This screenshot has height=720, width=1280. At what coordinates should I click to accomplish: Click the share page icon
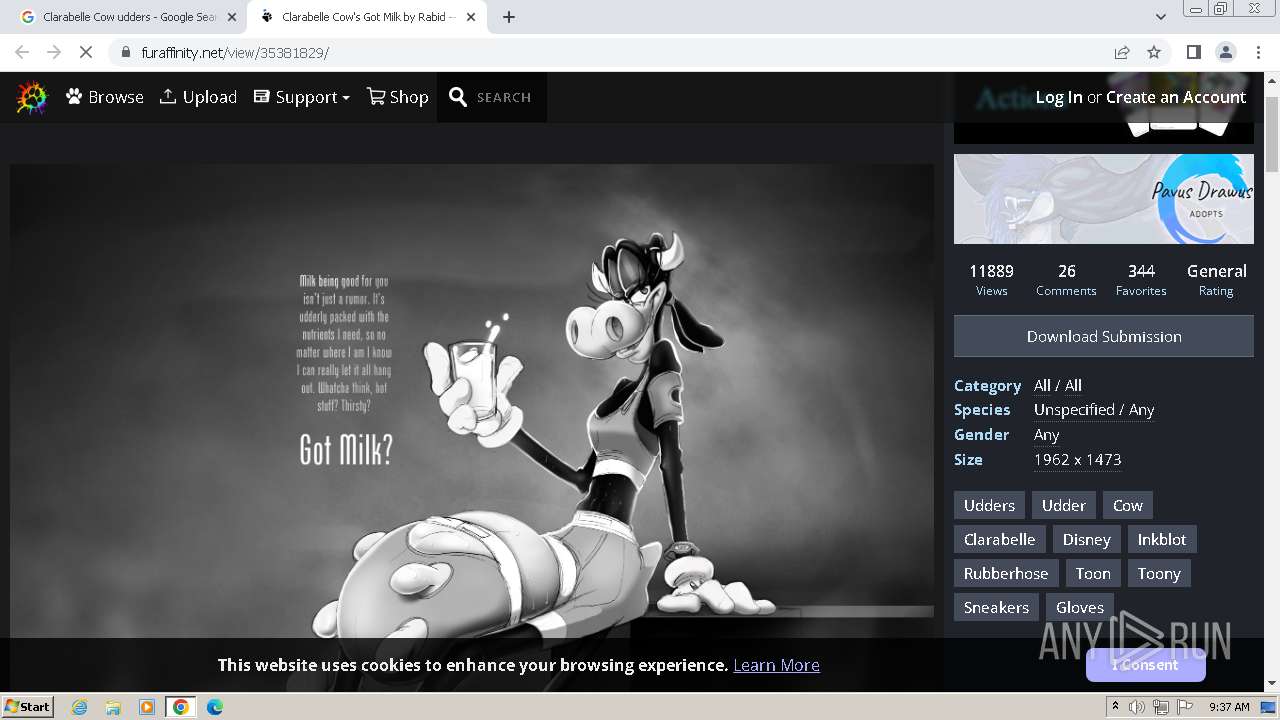(x=1122, y=52)
